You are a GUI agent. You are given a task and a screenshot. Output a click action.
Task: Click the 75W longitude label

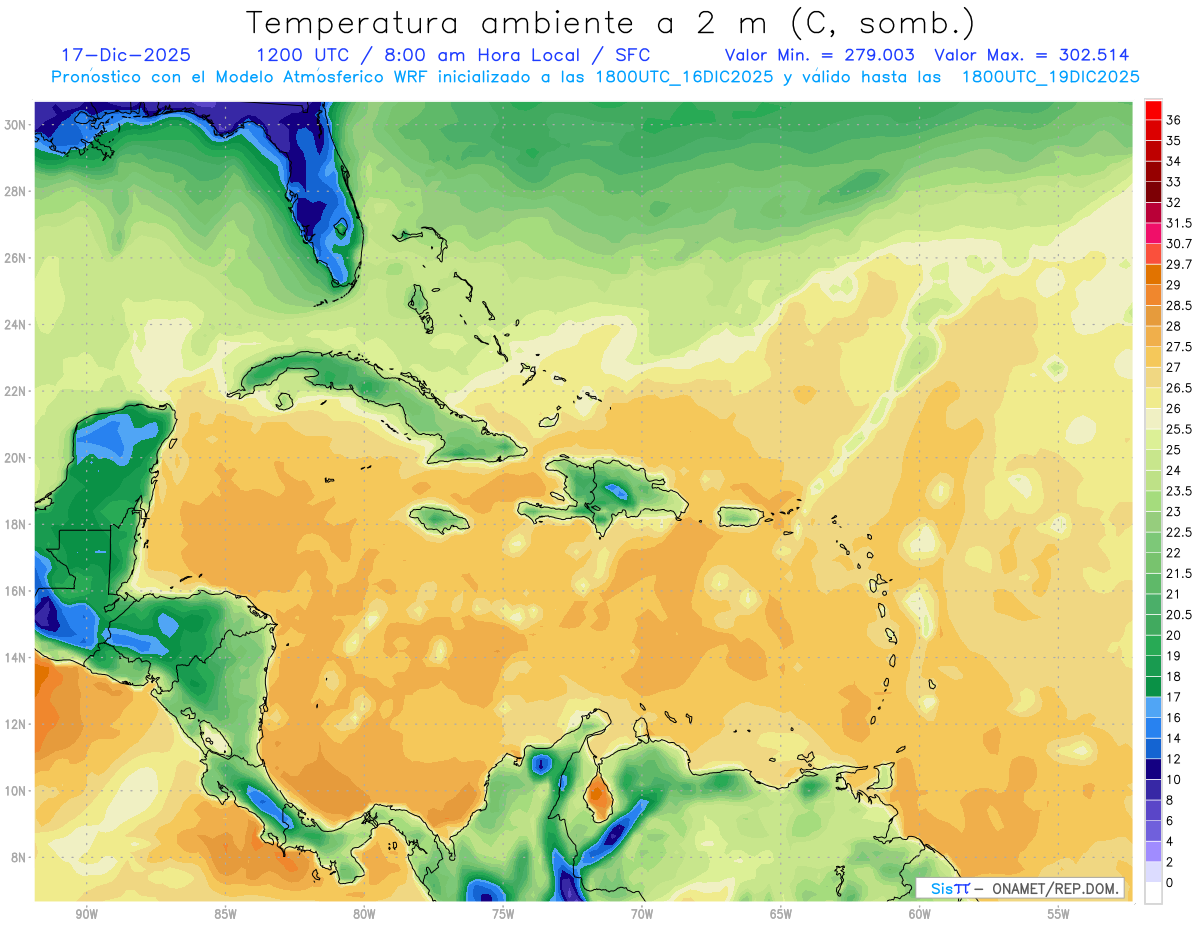click(x=503, y=915)
